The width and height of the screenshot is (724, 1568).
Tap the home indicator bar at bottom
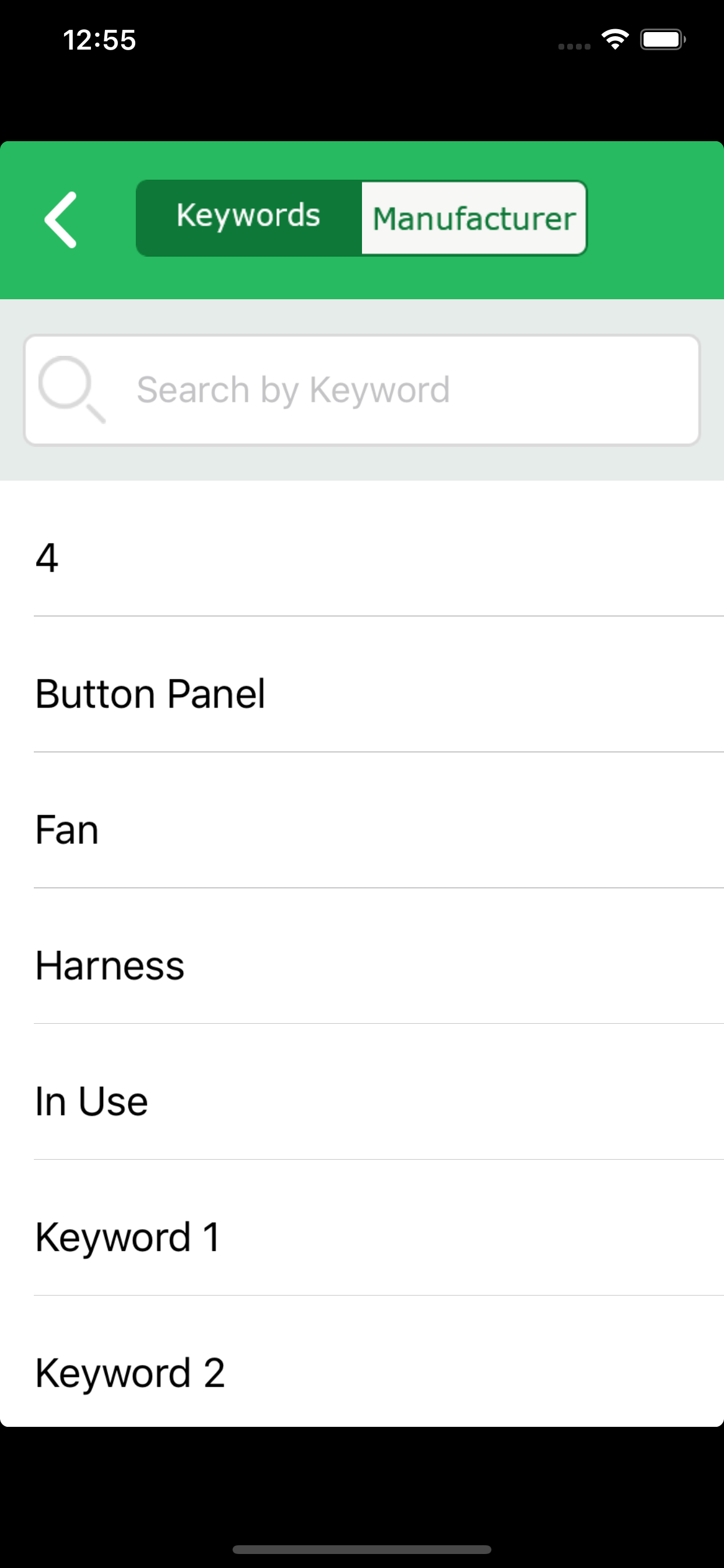click(x=362, y=1549)
